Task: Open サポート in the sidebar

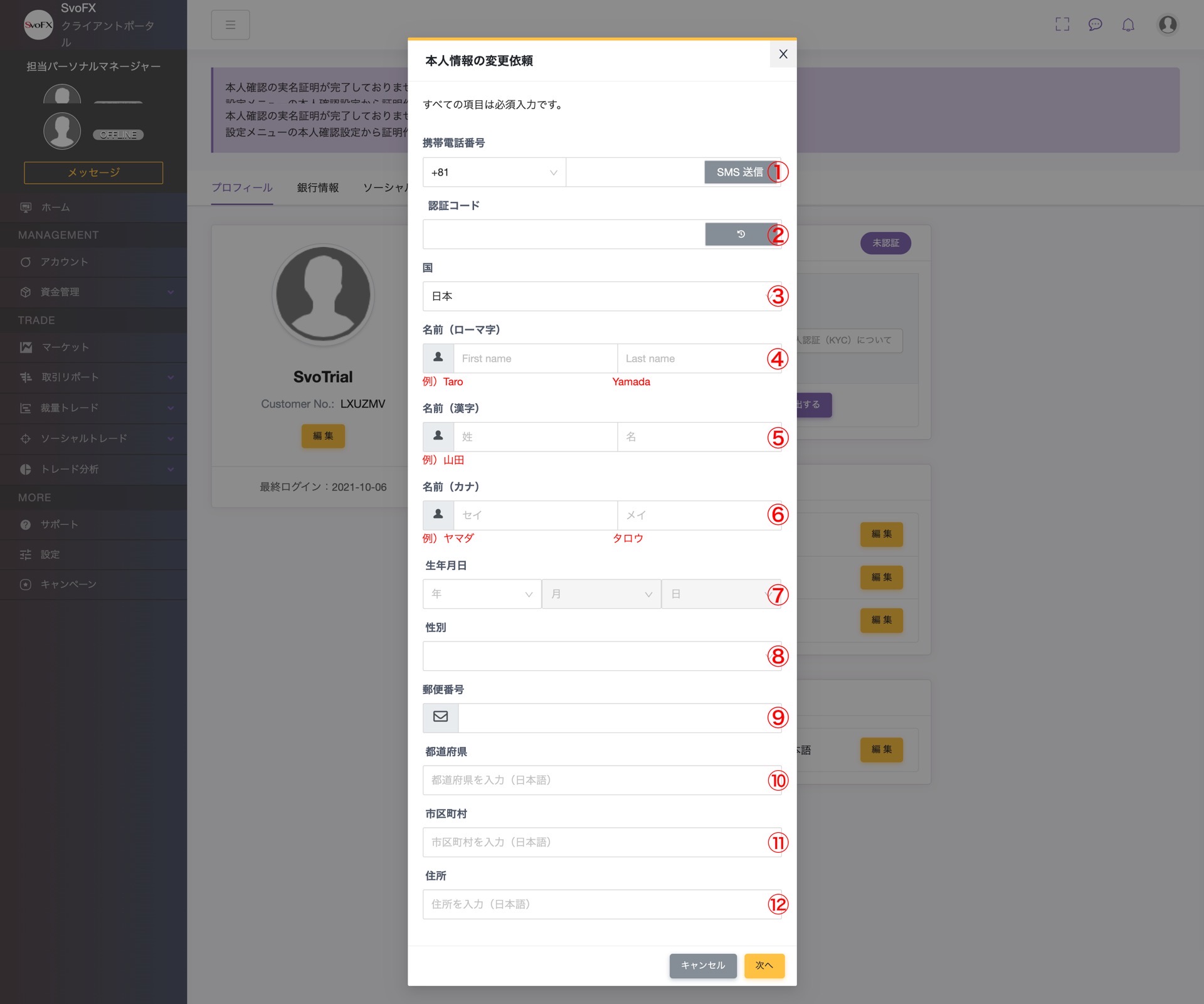Action: [93, 525]
